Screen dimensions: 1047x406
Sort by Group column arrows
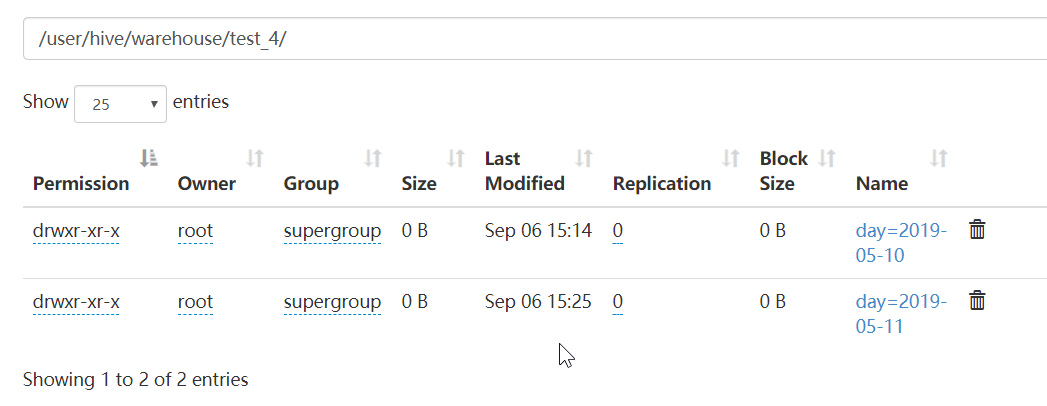tap(373, 158)
